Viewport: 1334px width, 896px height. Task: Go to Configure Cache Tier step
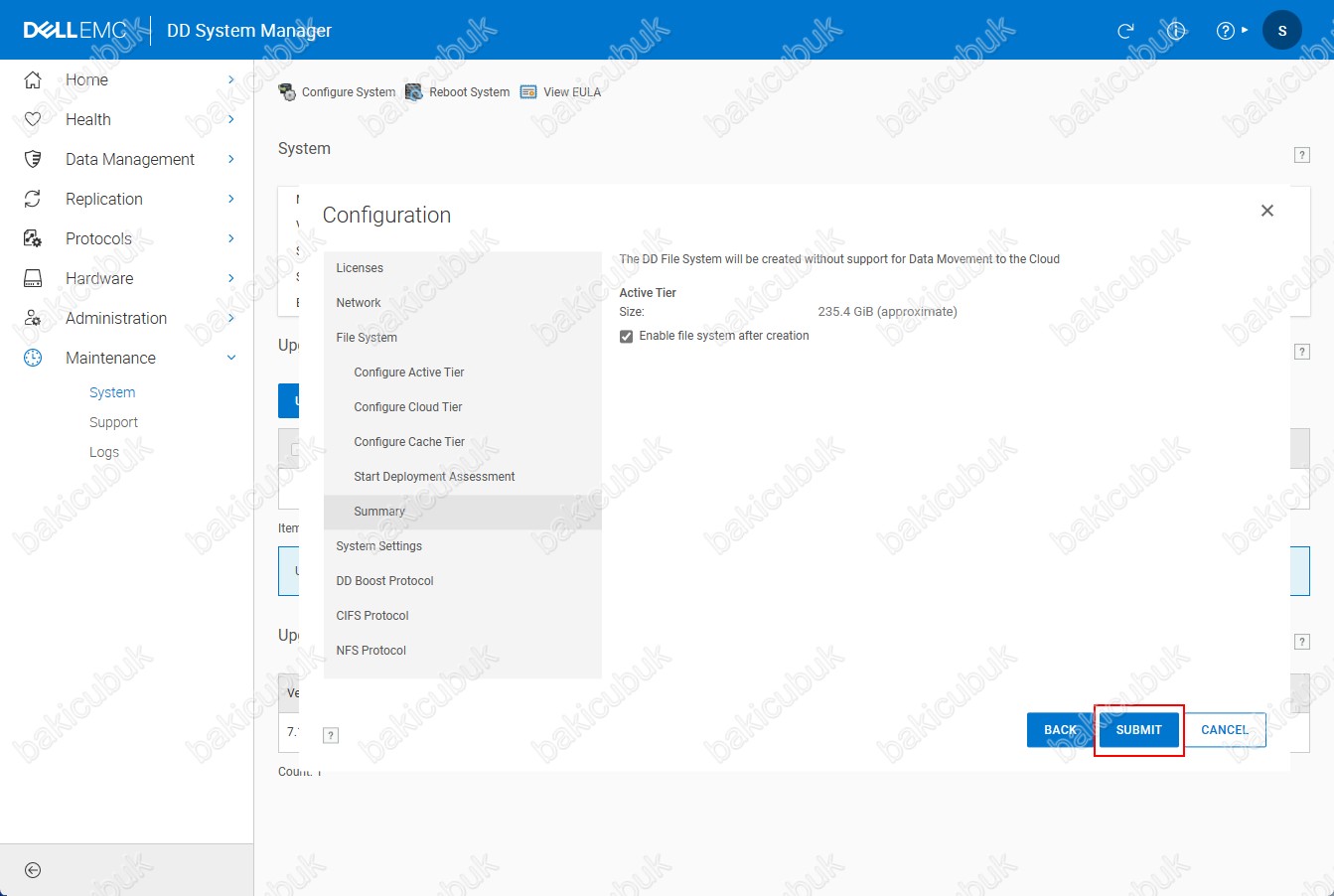click(x=463, y=442)
